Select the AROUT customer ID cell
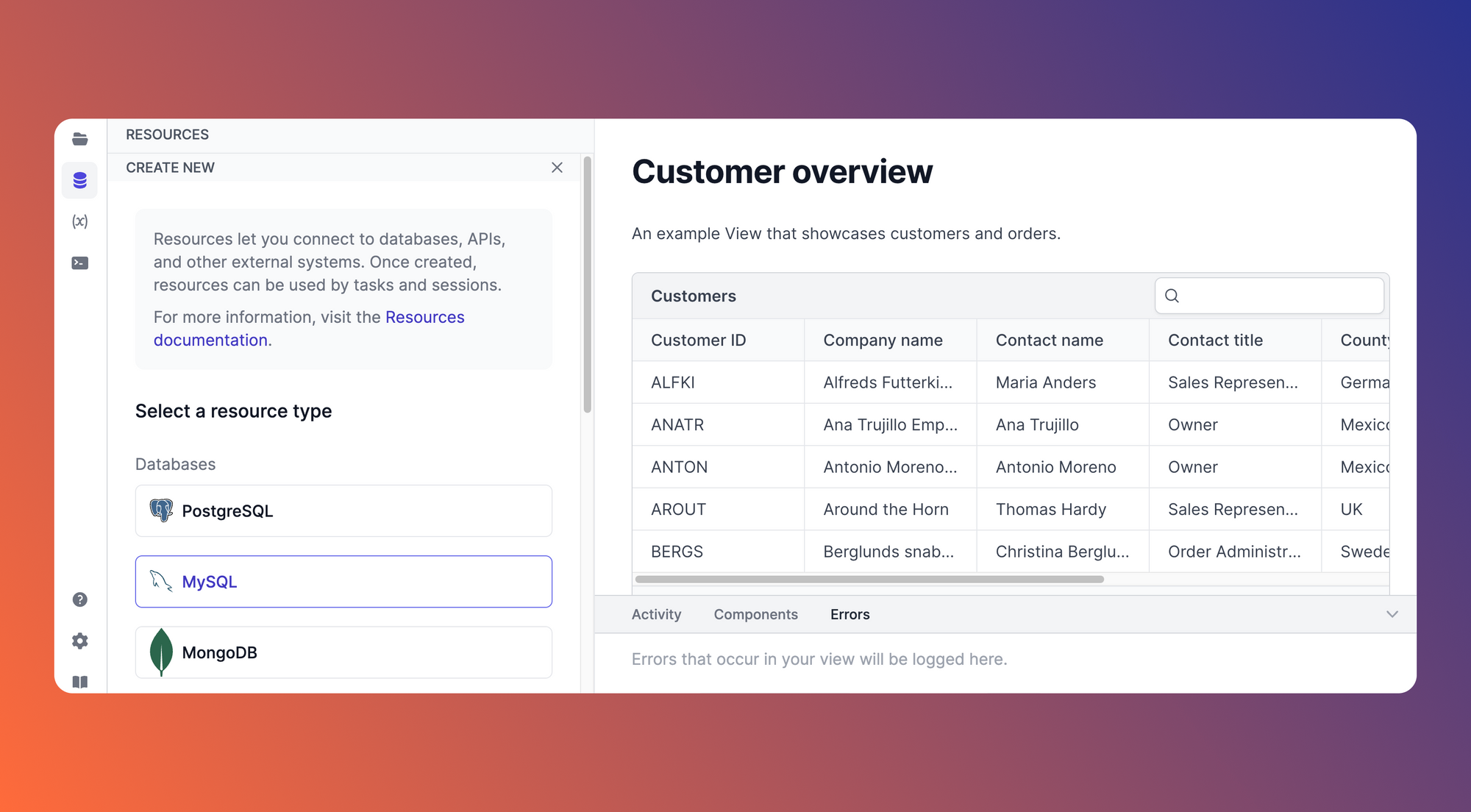The height and width of the screenshot is (812, 1471). (x=718, y=509)
